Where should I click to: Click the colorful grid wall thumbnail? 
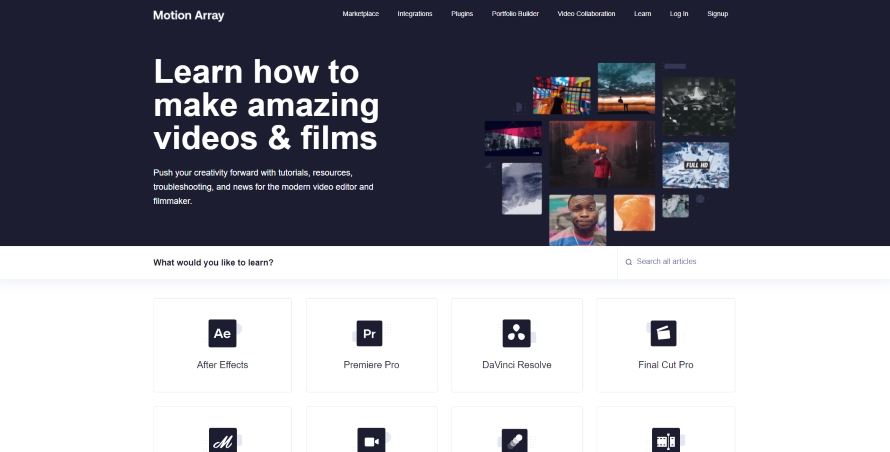click(x=561, y=95)
